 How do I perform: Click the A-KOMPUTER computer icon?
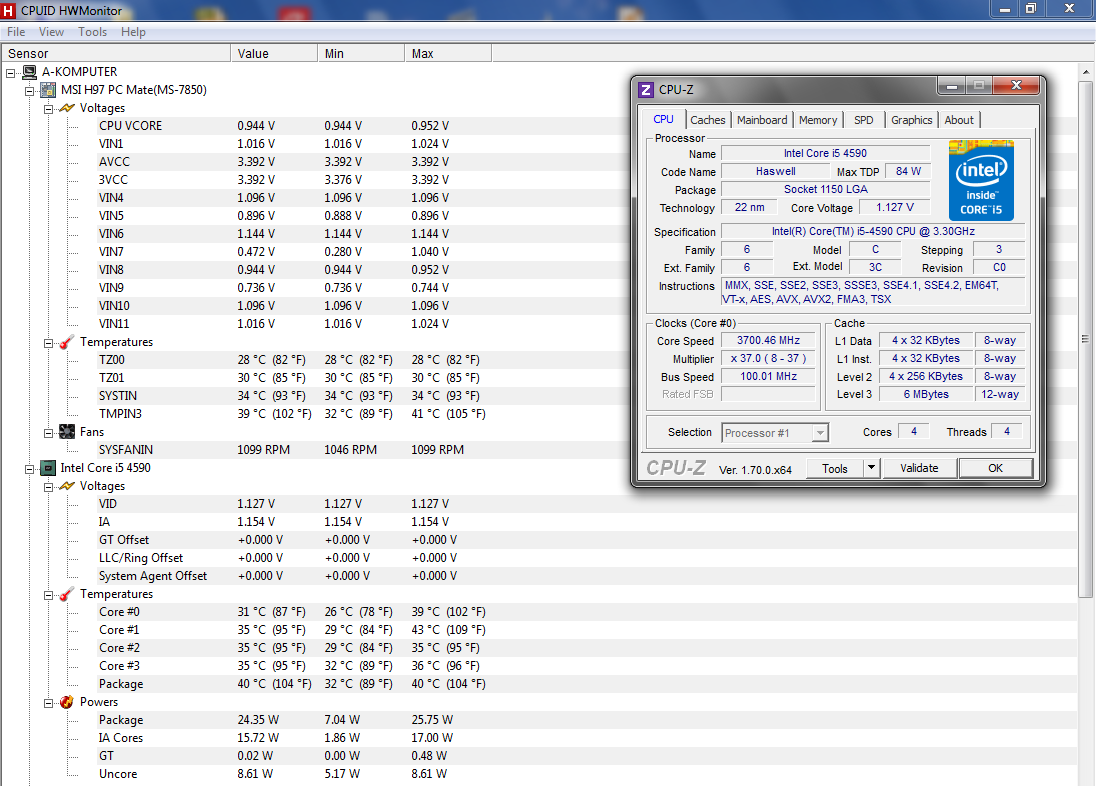pos(29,72)
